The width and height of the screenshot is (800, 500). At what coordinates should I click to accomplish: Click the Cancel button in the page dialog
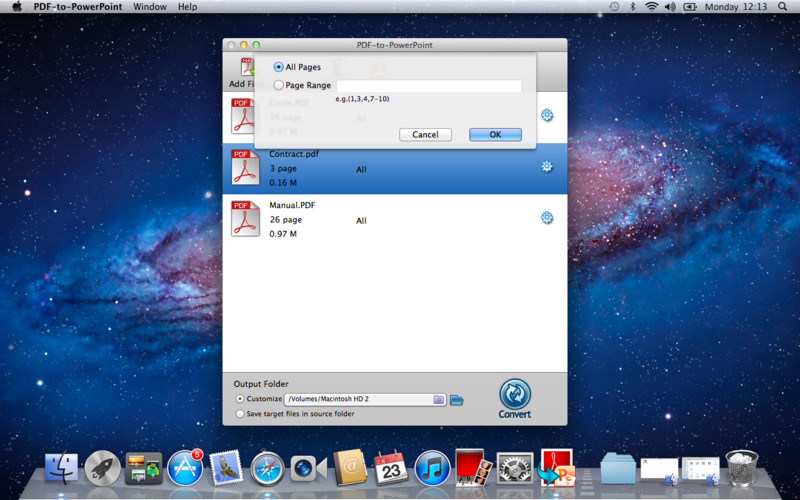click(x=425, y=135)
